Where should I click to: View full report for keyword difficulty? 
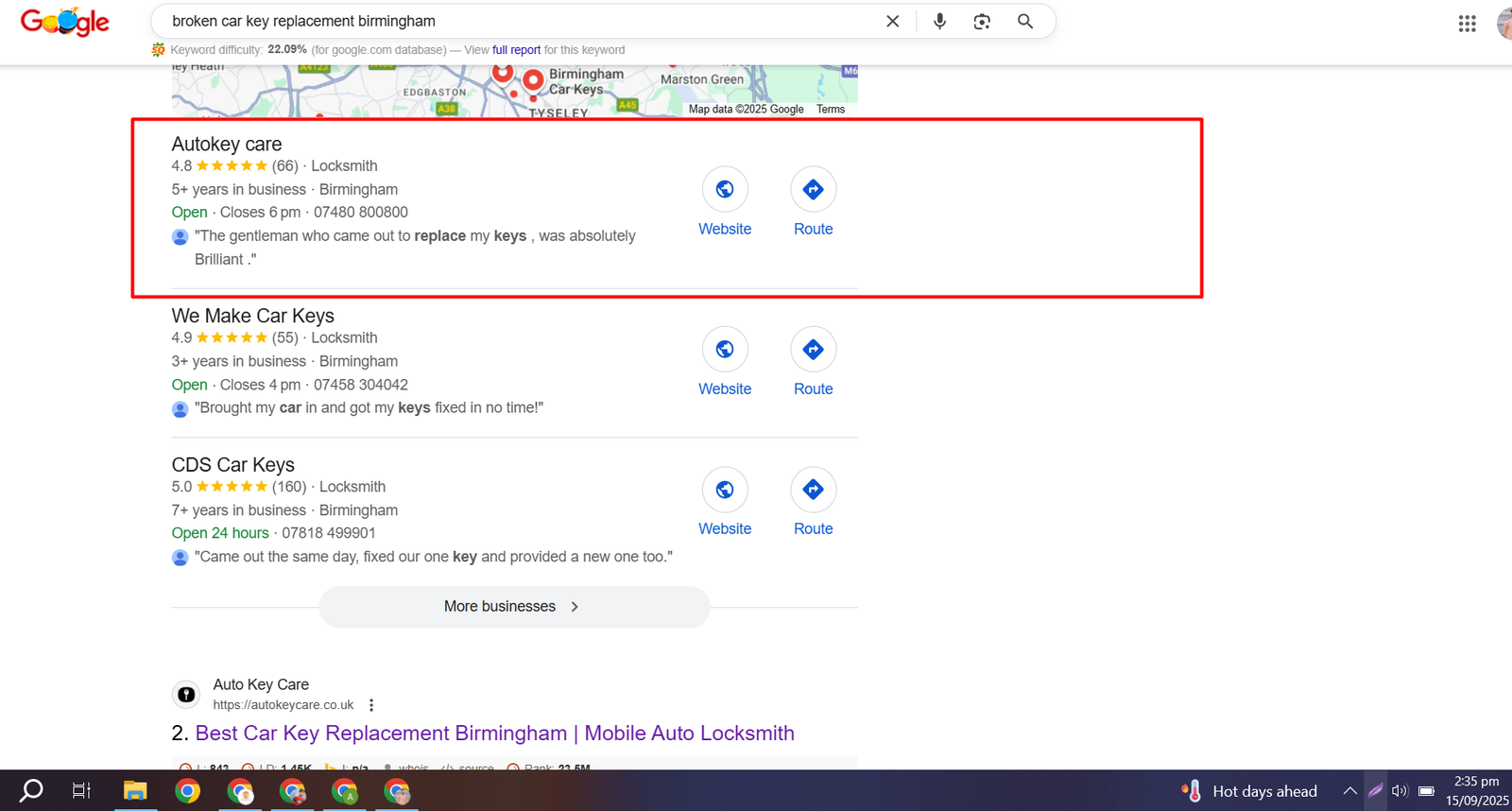tap(516, 50)
